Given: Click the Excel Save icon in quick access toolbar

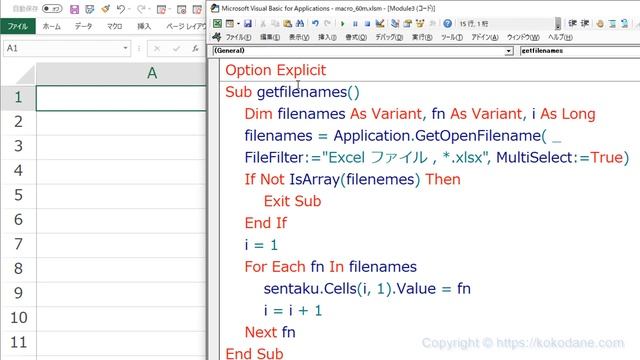Looking at the screenshot, I should coord(74,9).
